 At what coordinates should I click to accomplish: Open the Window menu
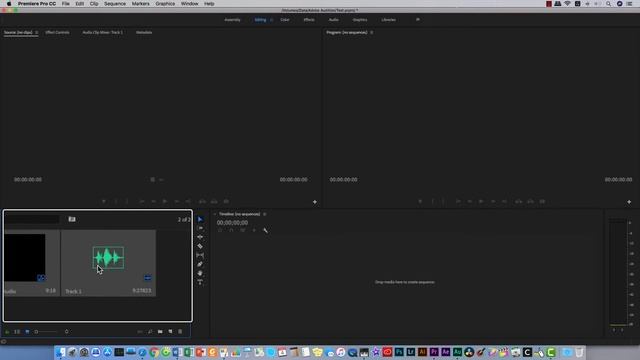click(x=189, y=4)
